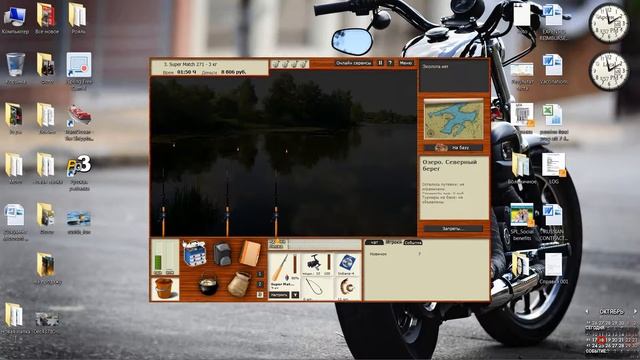Click the Озеро. Северный берег heading

[x=449, y=165]
